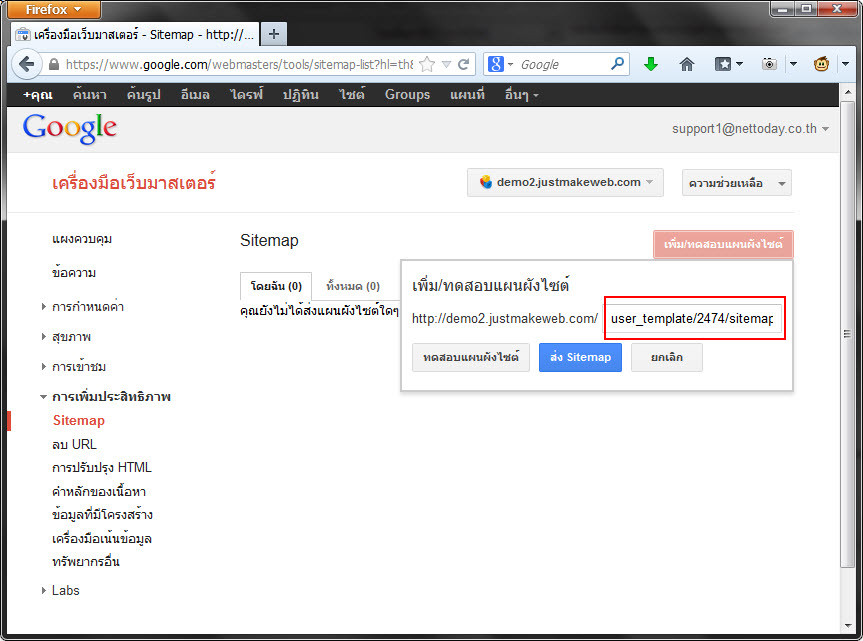Viewport: 863px width, 641px height.
Task: Open ข้อมูลที่มีโครงสร้าง in the sidebar
Action: [x=102, y=515]
